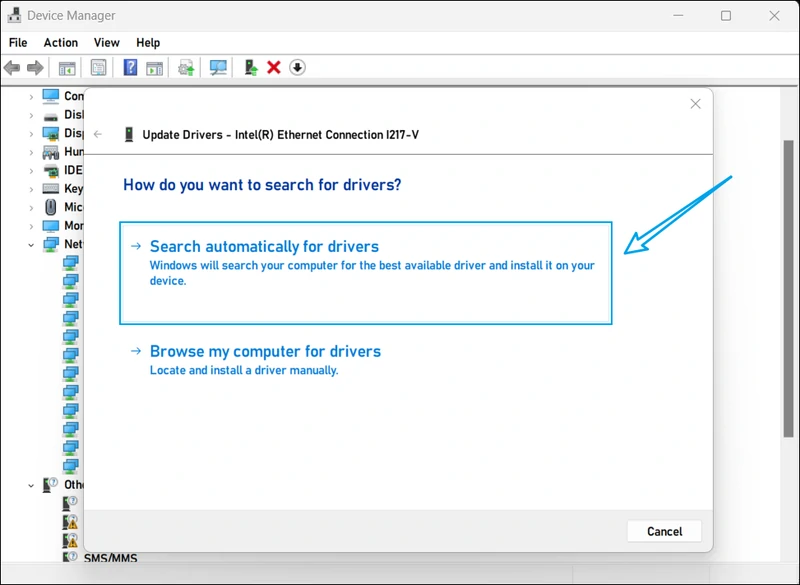The width and height of the screenshot is (800, 585).
Task: Click Scan for hardware changes toolbar icon
Action: (218, 67)
